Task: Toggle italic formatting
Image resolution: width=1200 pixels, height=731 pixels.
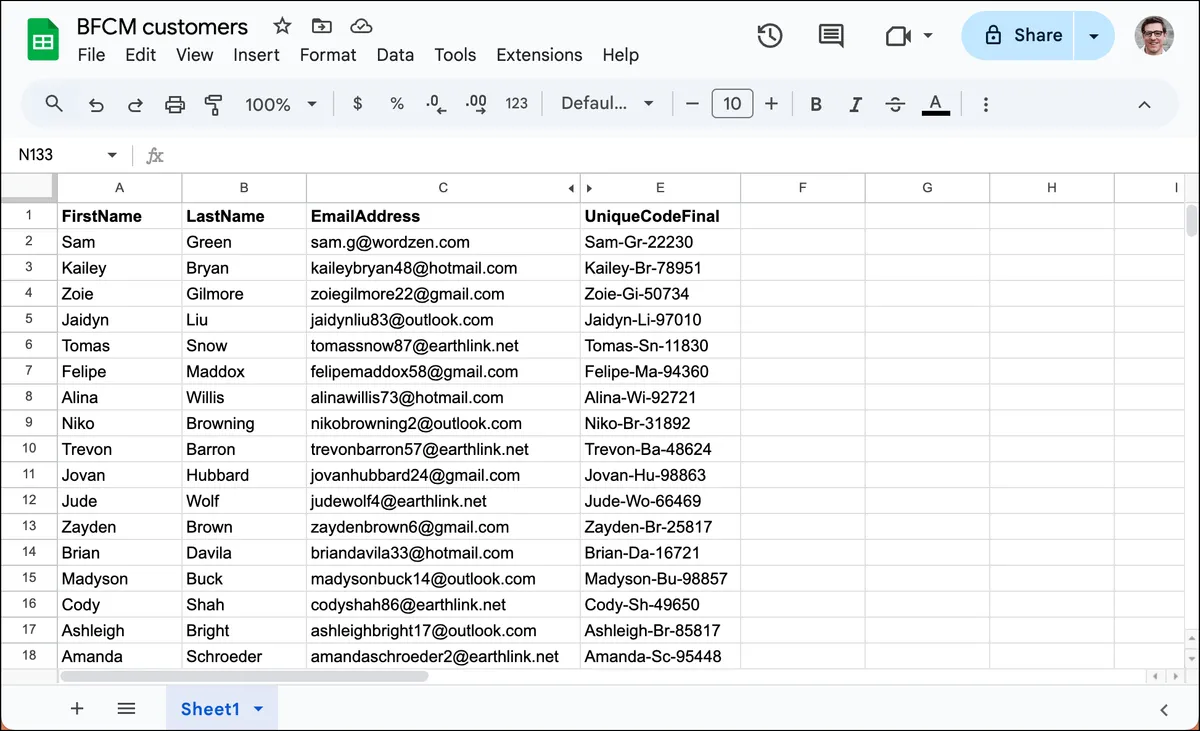Action: tap(855, 104)
